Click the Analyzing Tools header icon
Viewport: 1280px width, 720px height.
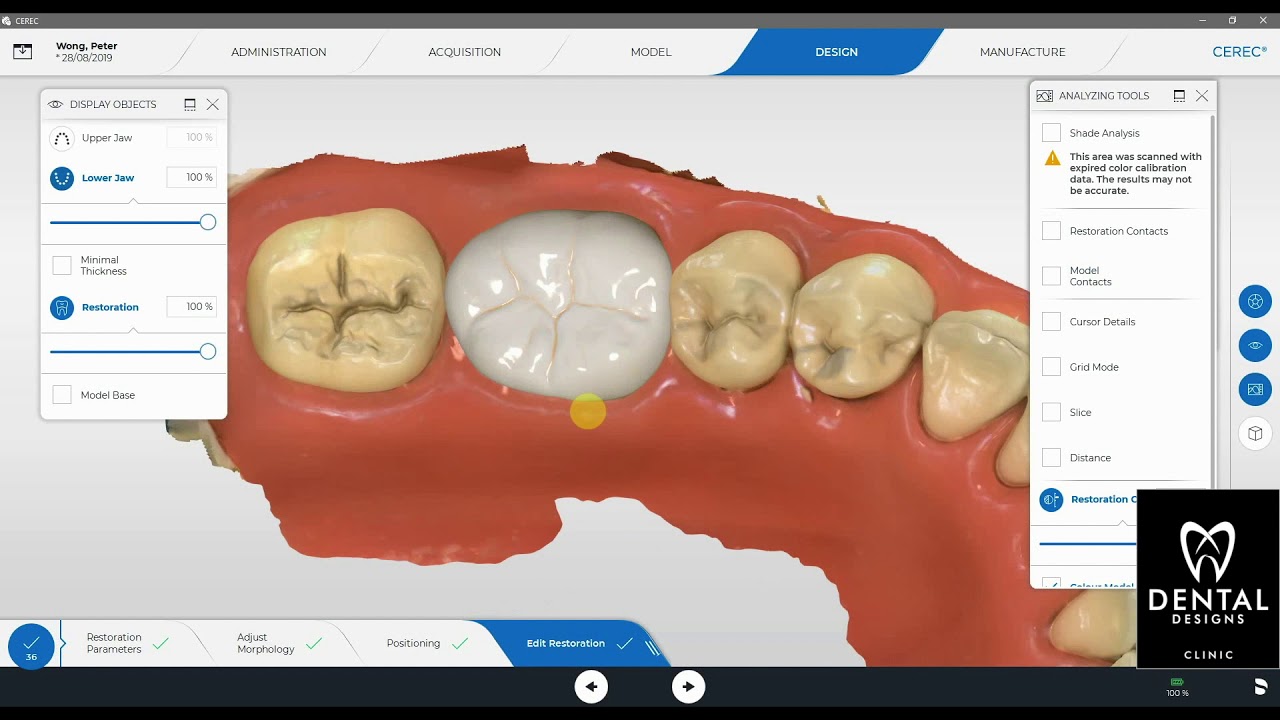(x=1045, y=96)
